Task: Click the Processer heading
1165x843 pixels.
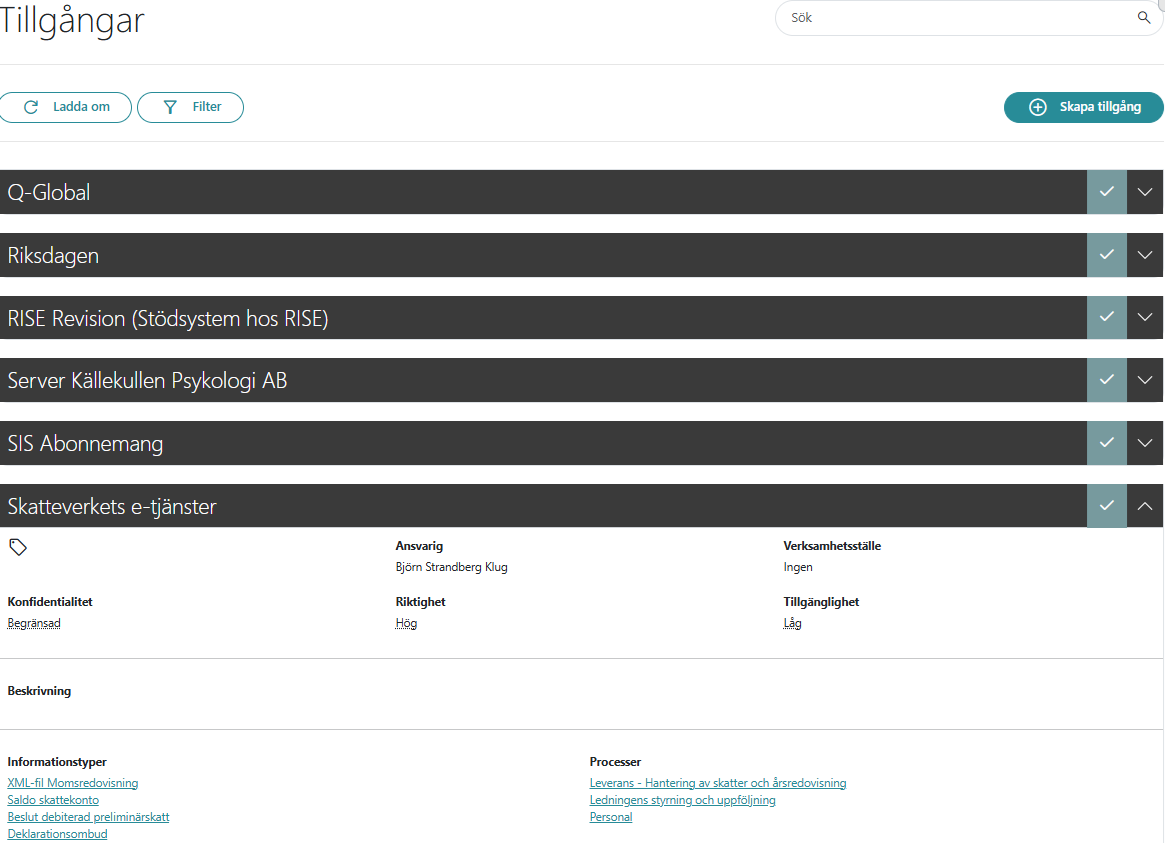Action: click(615, 762)
